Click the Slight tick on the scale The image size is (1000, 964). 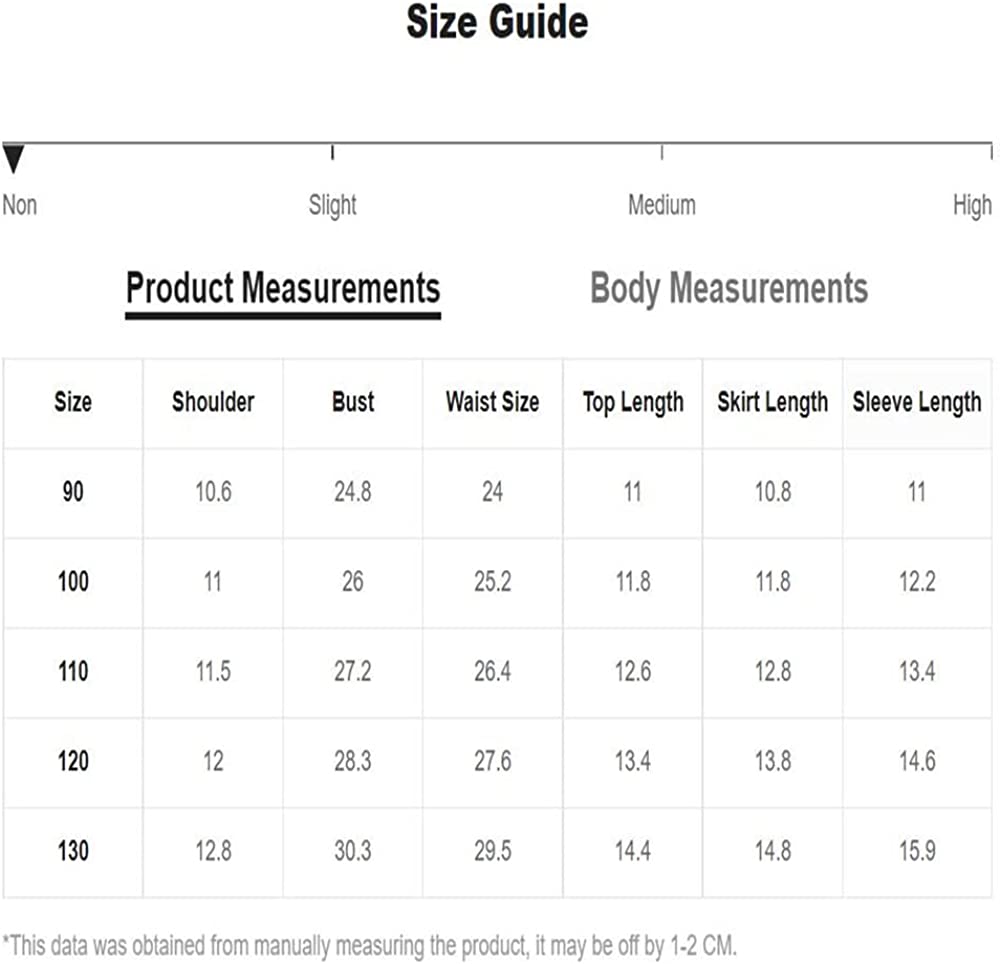(x=332, y=152)
